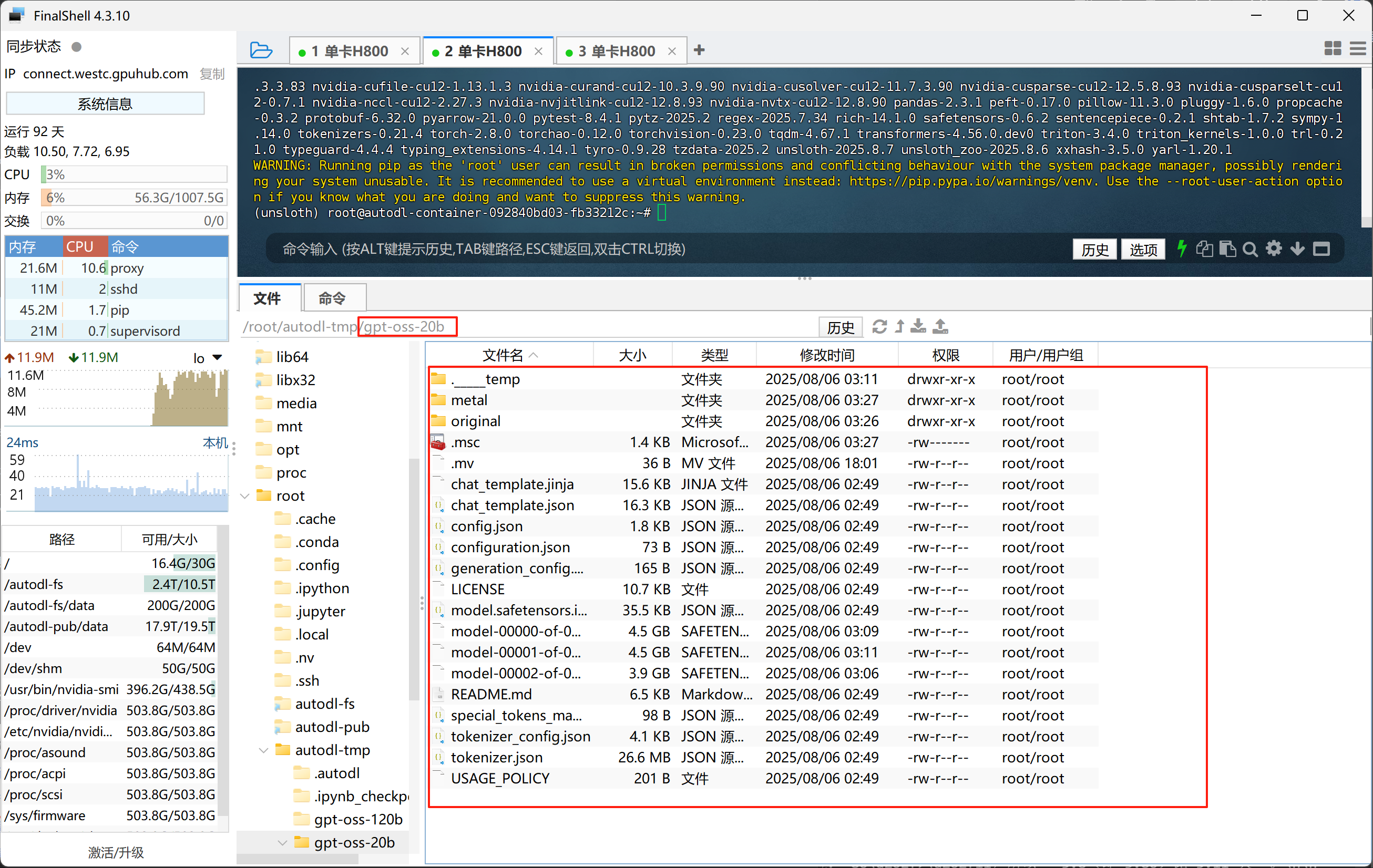Switch to grid layout view icon
The width and height of the screenshot is (1373, 868).
point(1332,49)
